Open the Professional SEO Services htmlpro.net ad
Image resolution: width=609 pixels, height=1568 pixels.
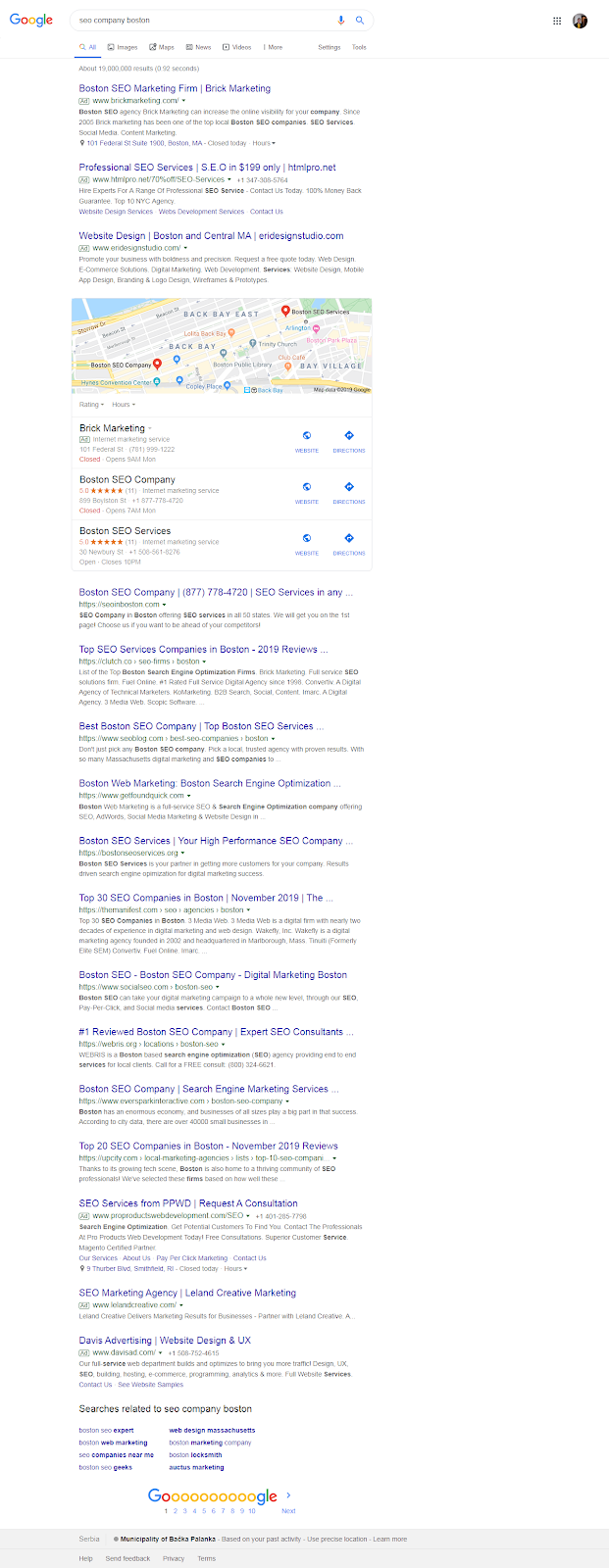[207, 168]
